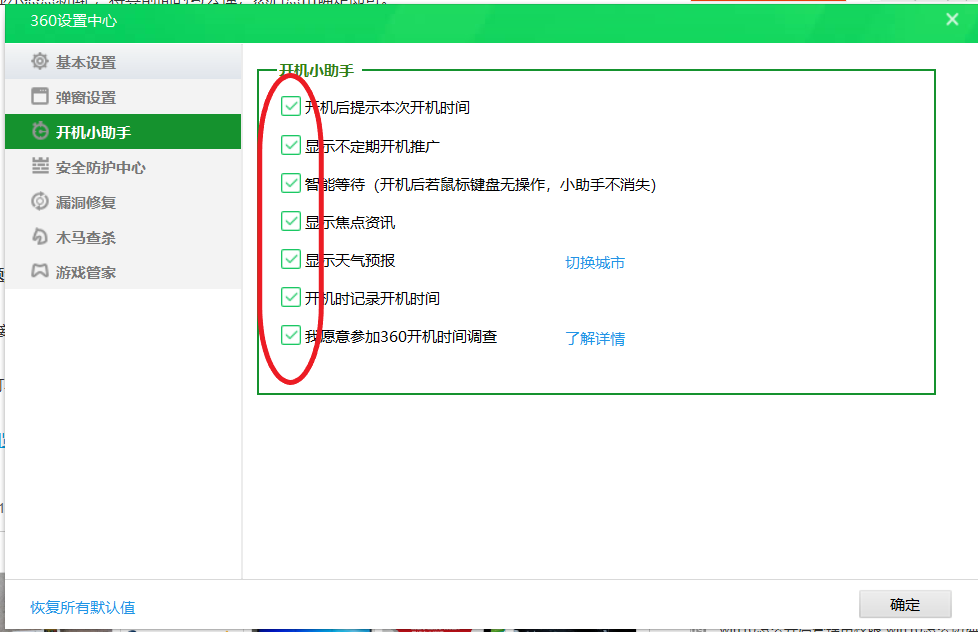The image size is (978, 632).
Task: Open the 切换城市 link
Action: pos(595,263)
